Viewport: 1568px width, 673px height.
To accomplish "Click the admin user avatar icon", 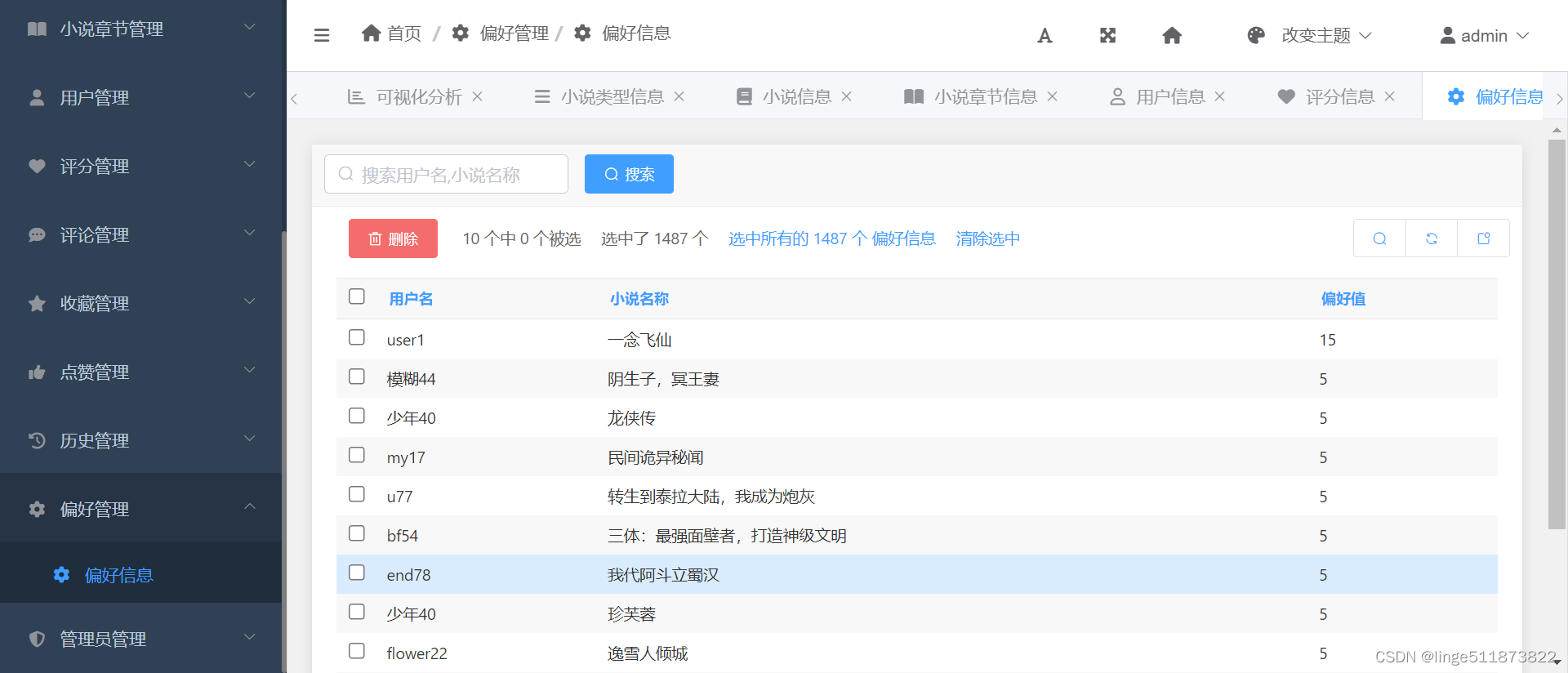I will pos(1448,35).
